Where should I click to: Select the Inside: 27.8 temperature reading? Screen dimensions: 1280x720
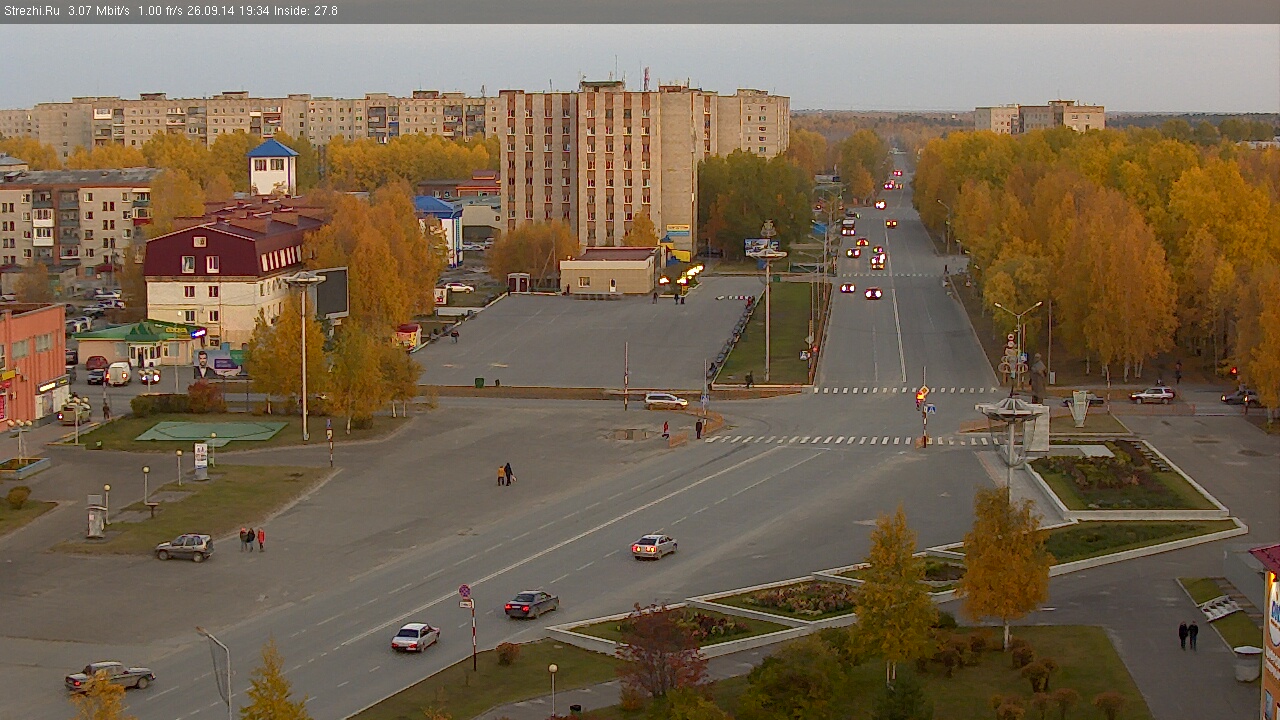[306, 11]
